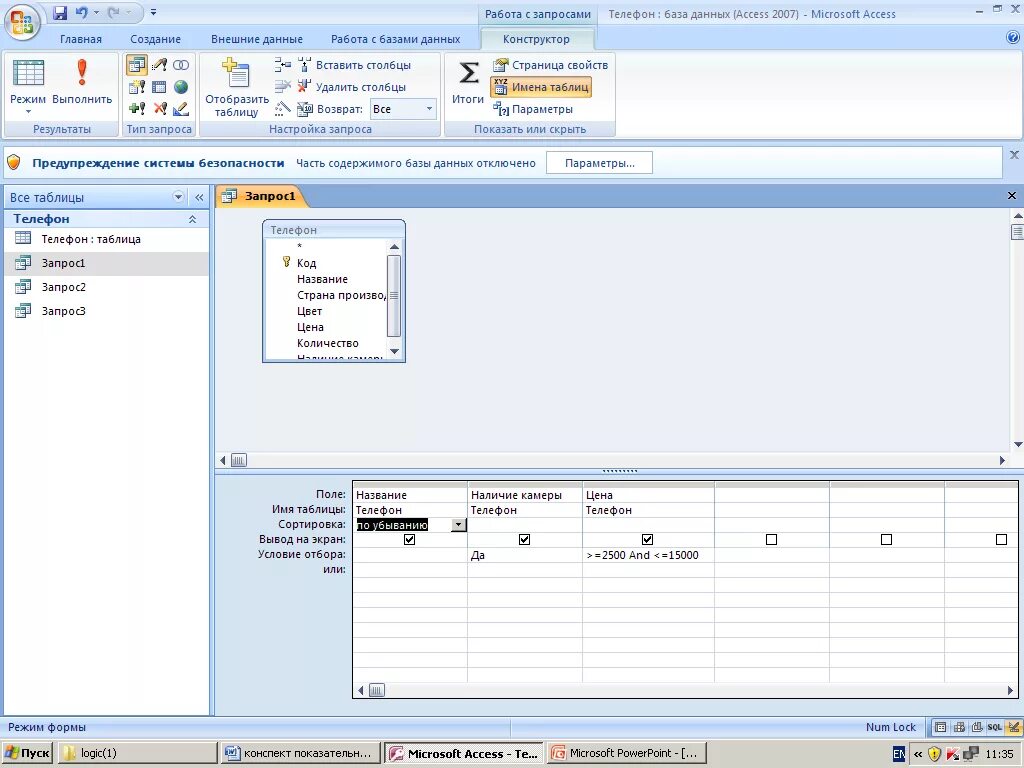This screenshot has width=1024, height=768.
Task: Click the Пуск start button
Action: 27,753
